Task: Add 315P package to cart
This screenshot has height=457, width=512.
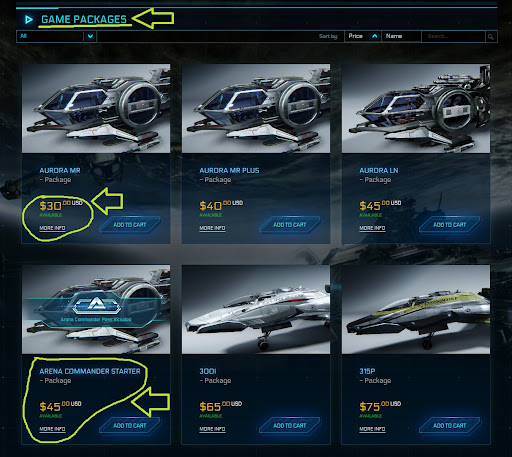Action: 450,425
